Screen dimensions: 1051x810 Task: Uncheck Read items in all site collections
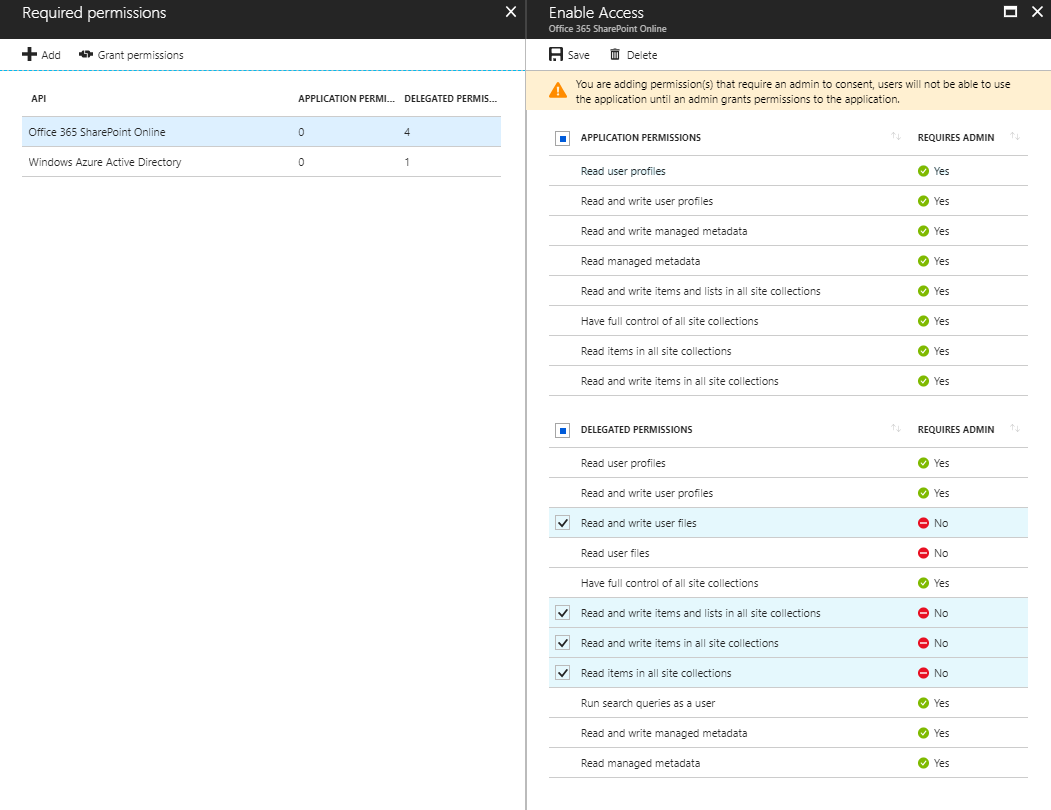tap(562, 673)
